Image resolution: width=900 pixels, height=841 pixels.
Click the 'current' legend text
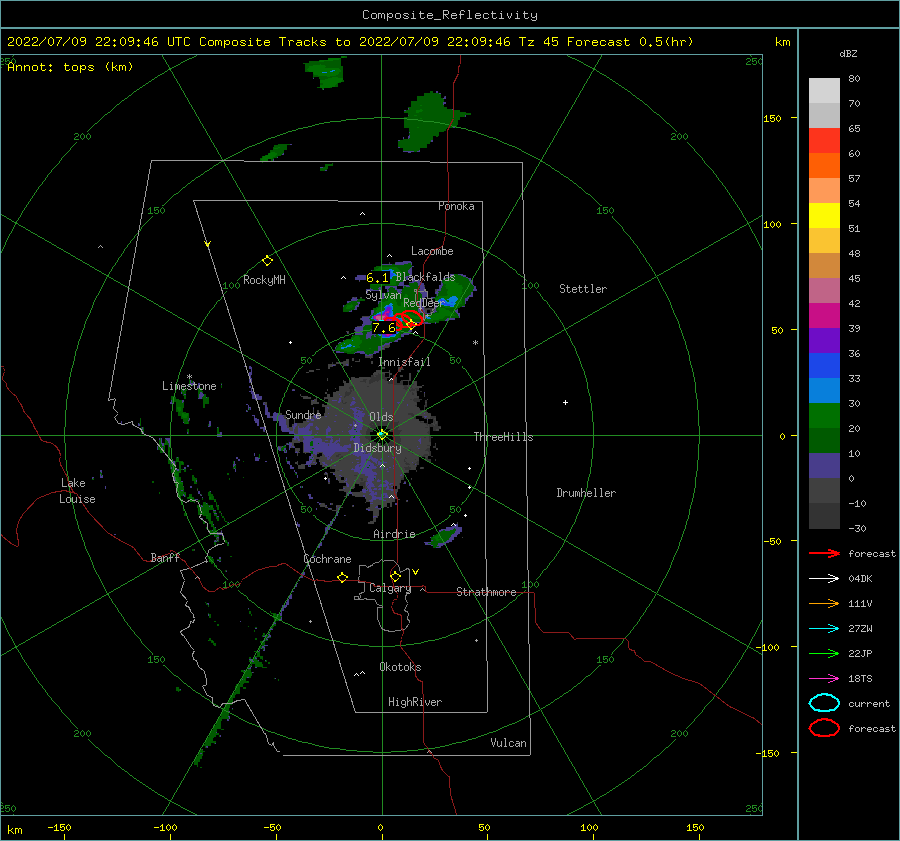(868, 704)
